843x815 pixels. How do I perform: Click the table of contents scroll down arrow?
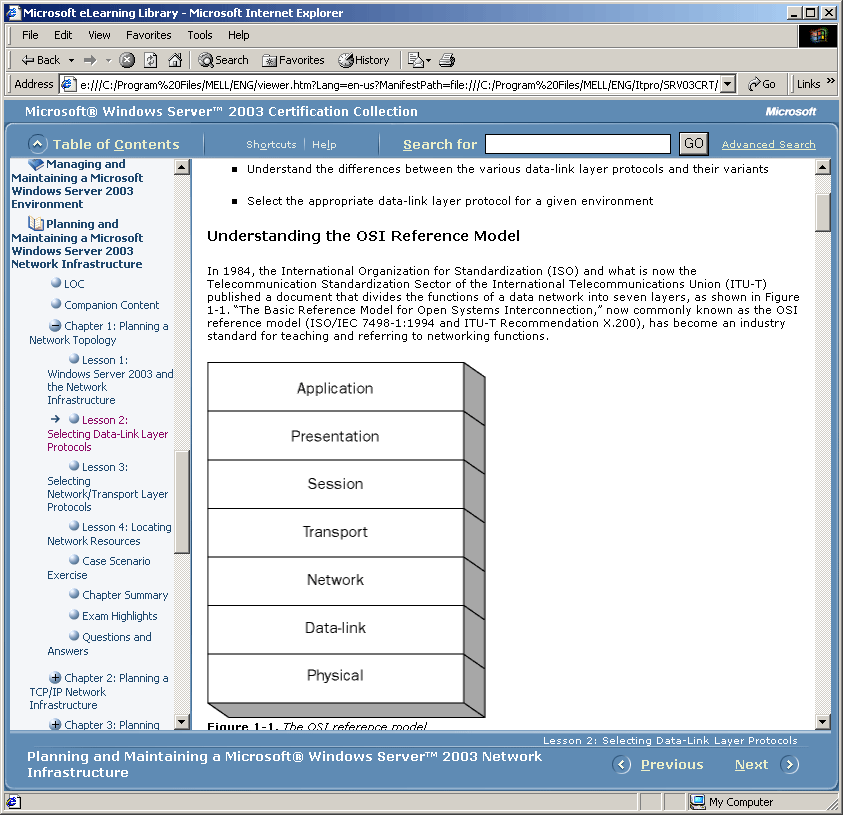(x=182, y=722)
